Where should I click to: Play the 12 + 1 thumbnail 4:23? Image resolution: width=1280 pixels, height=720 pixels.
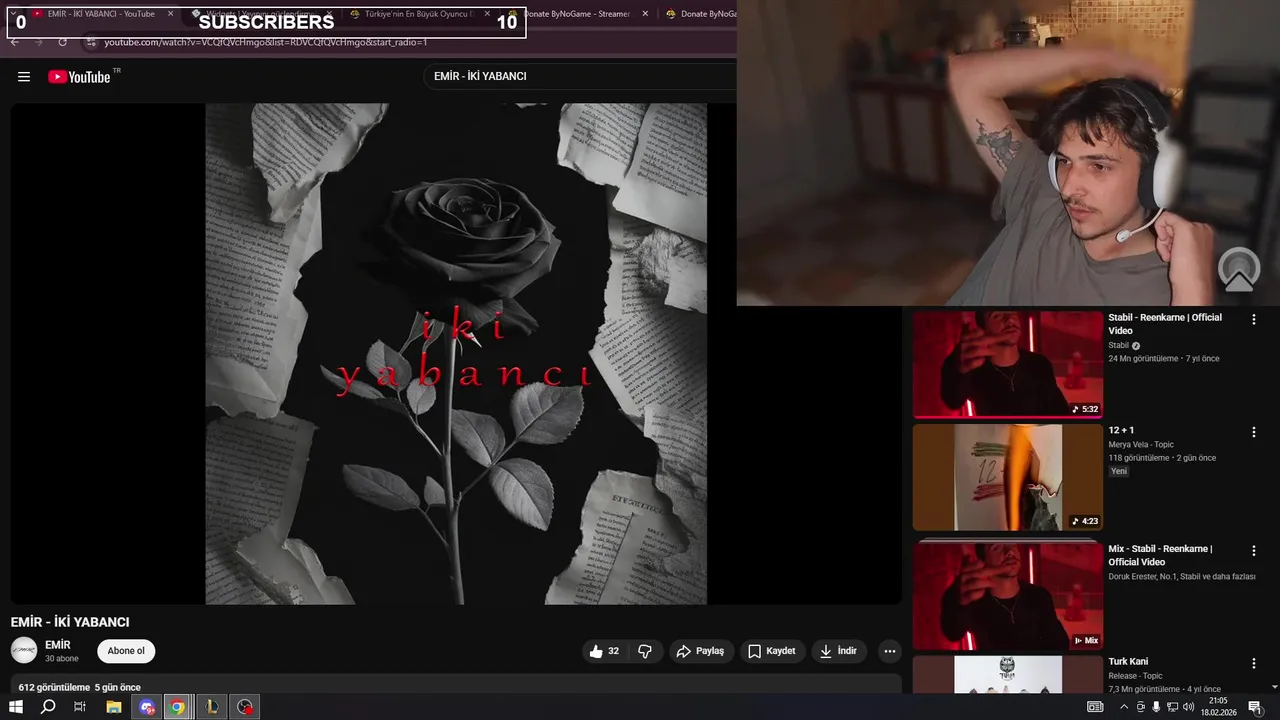pyautogui.click(x=1008, y=477)
